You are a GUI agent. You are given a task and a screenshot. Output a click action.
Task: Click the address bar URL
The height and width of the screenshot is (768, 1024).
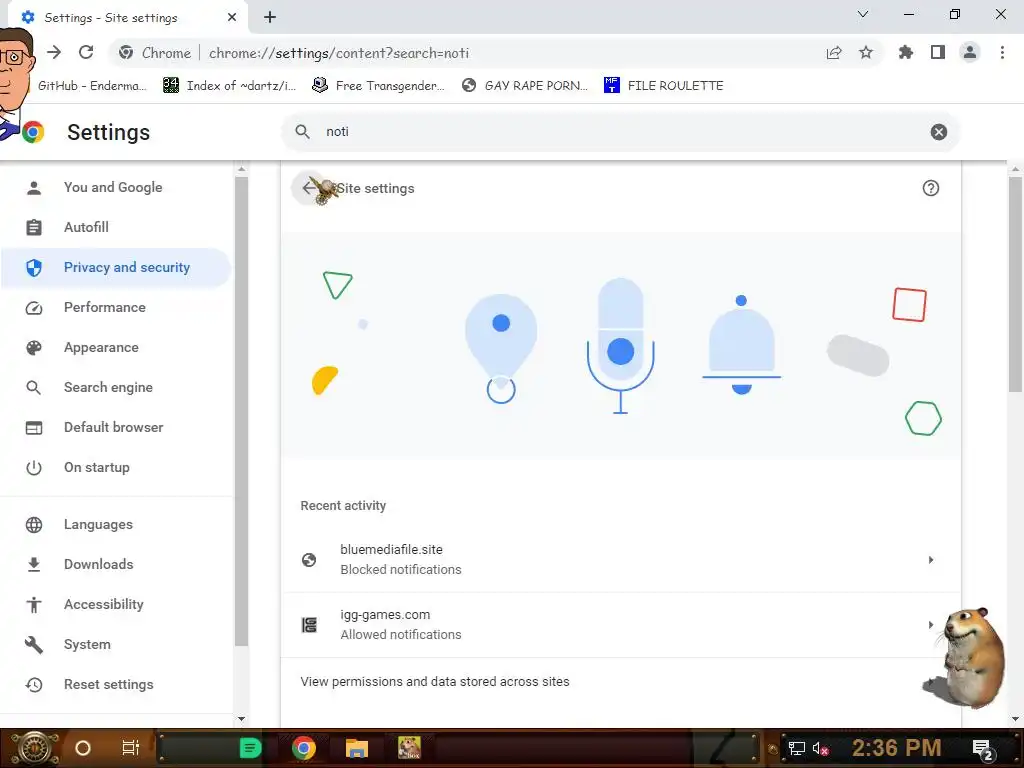(339, 53)
